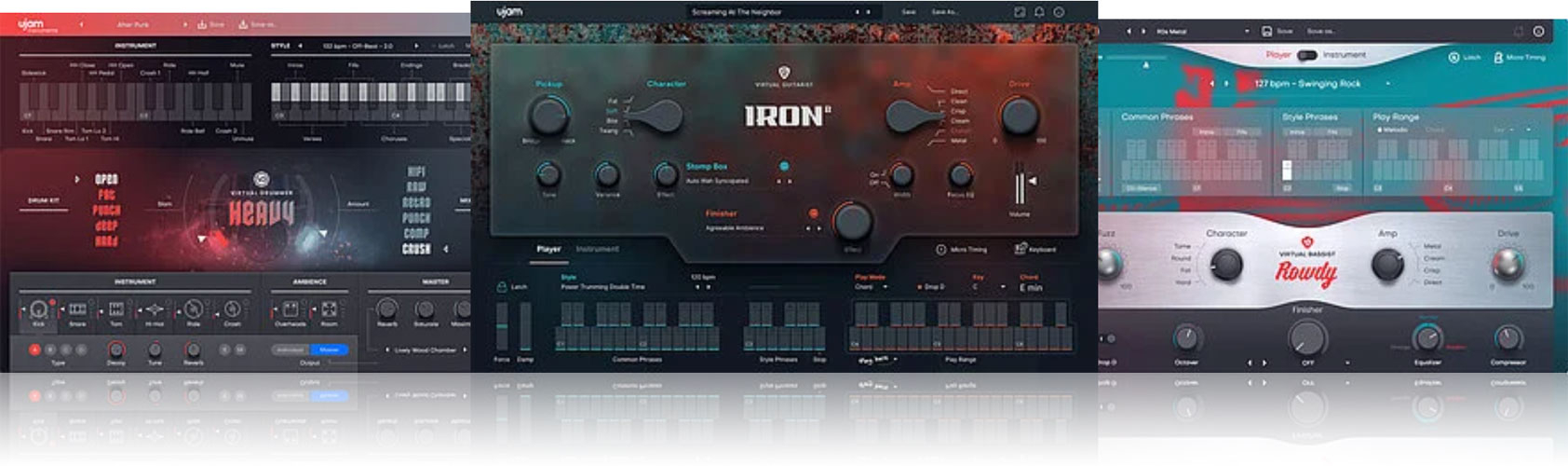
Task: Select the Ride cymbal icon in Heavy
Action: click(x=193, y=308)
